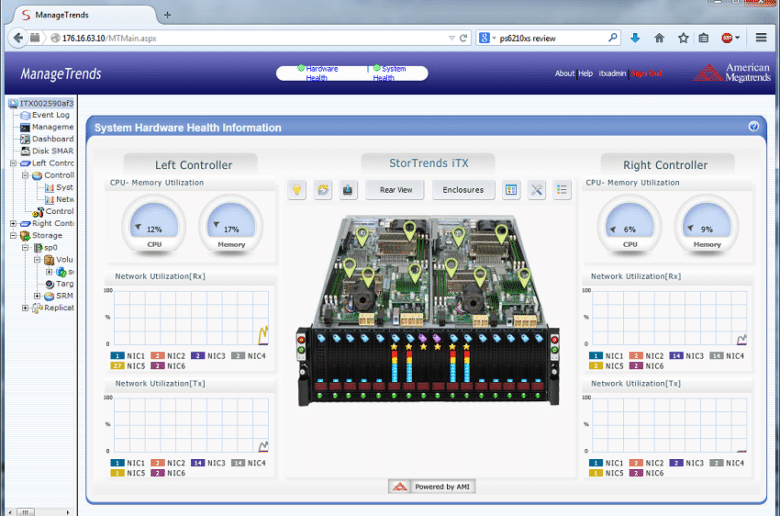Click the colored bullet list view icon
The height and width of the screenshot is (516, 780).
562,190
